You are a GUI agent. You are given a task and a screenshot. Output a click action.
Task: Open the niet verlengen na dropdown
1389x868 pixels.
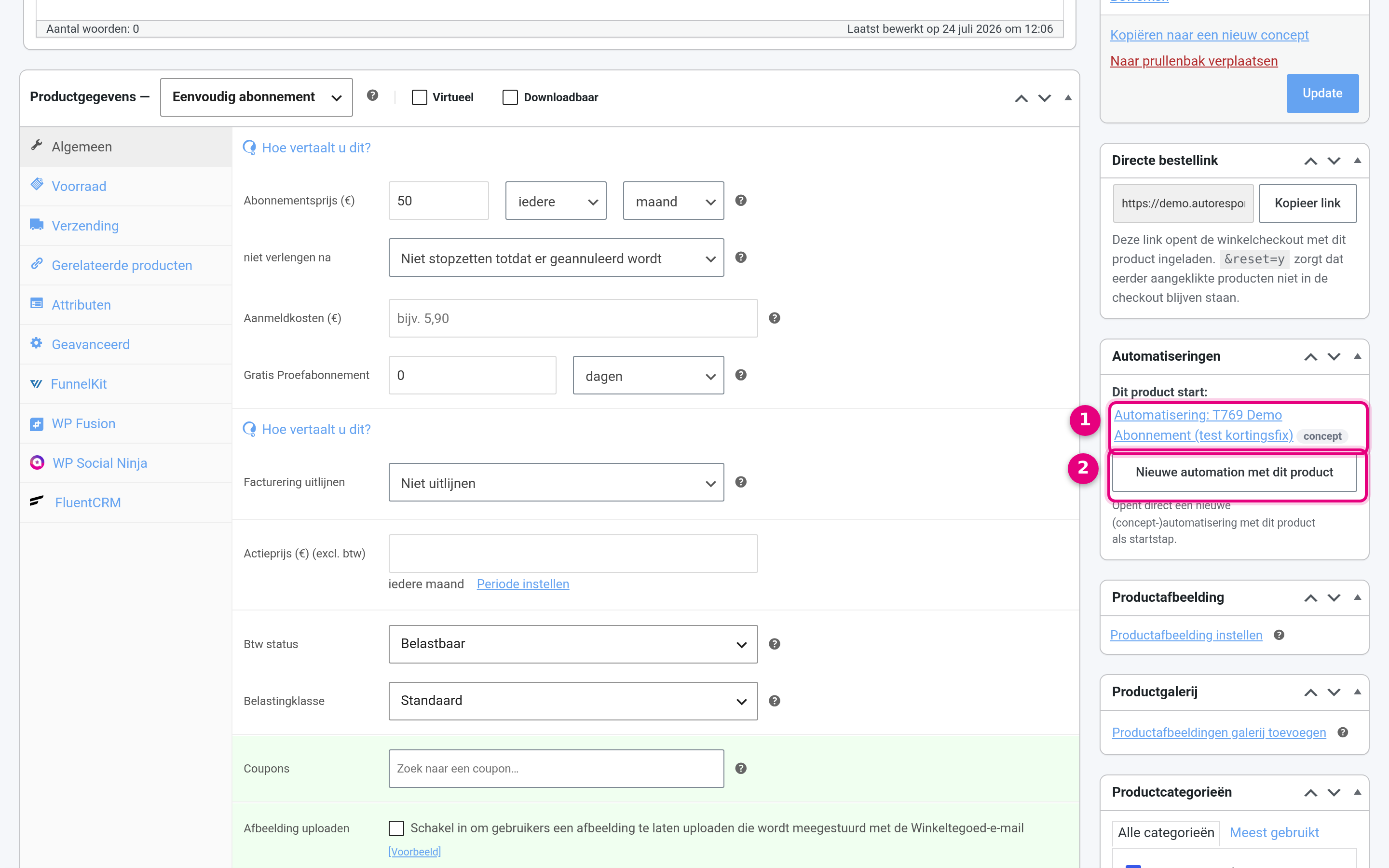point(556,258)
